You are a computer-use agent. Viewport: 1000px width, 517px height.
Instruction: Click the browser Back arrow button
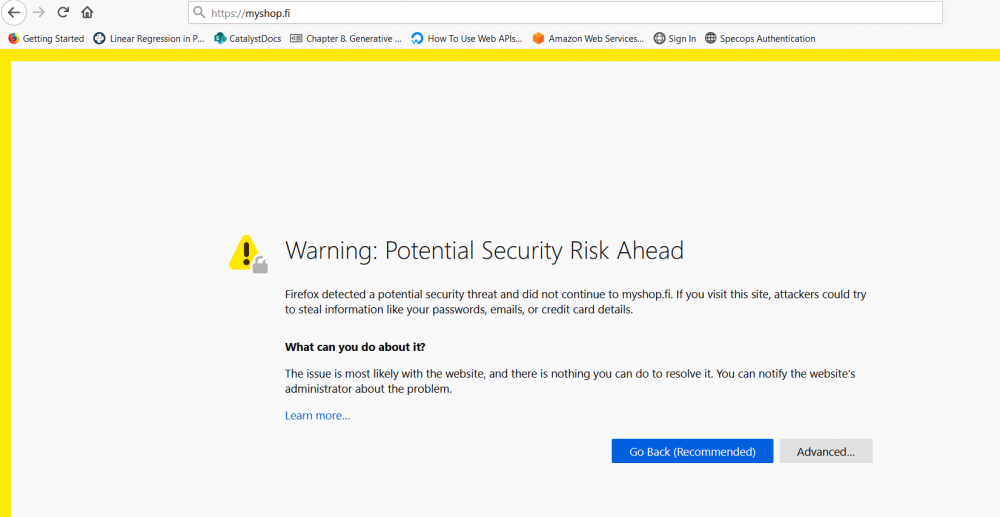(x=14, y=13)
